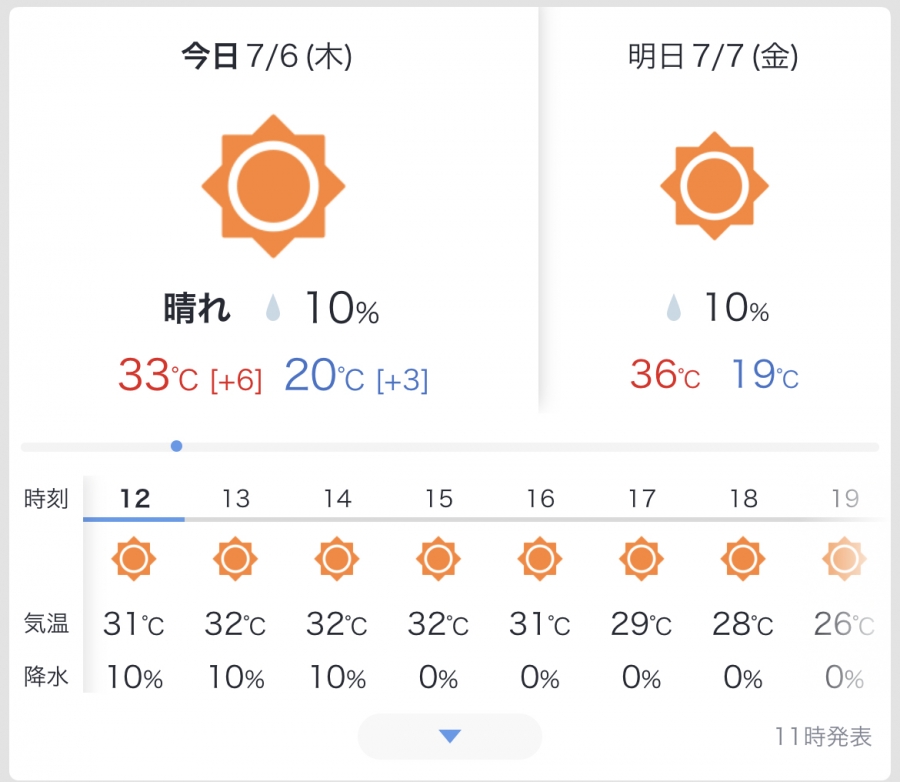Click tomorrow's sunny weather icon
Screen dimensions: 900x782
click(714, 186)
